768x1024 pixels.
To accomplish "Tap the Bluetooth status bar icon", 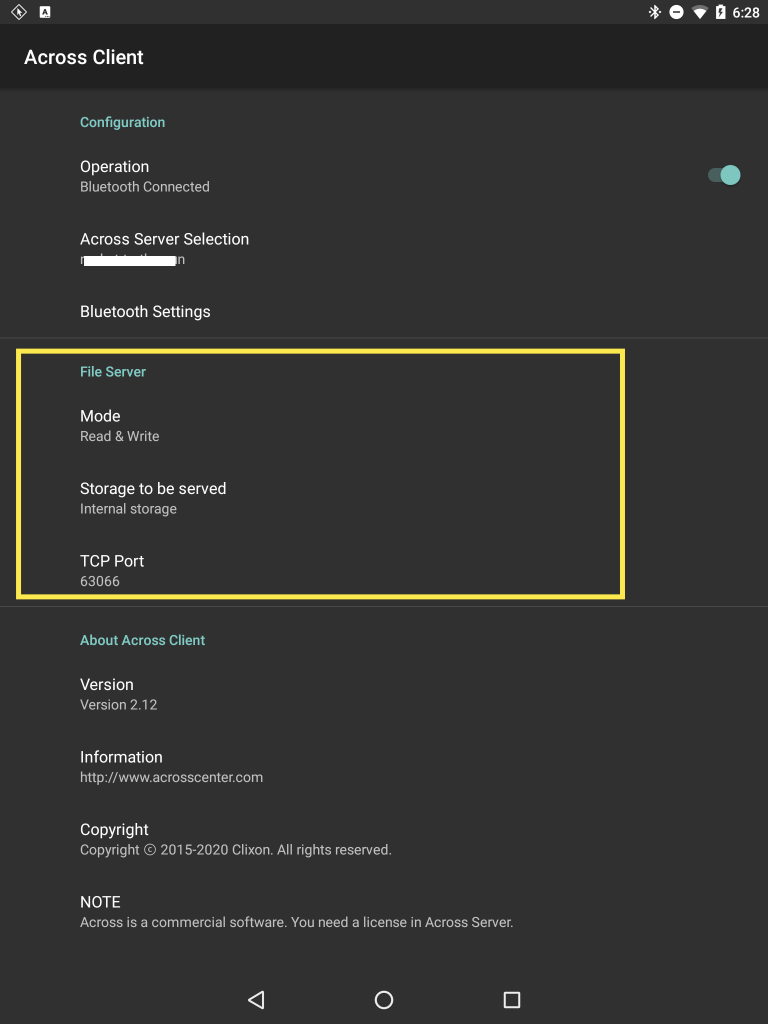I will click(x=654, y=12).
